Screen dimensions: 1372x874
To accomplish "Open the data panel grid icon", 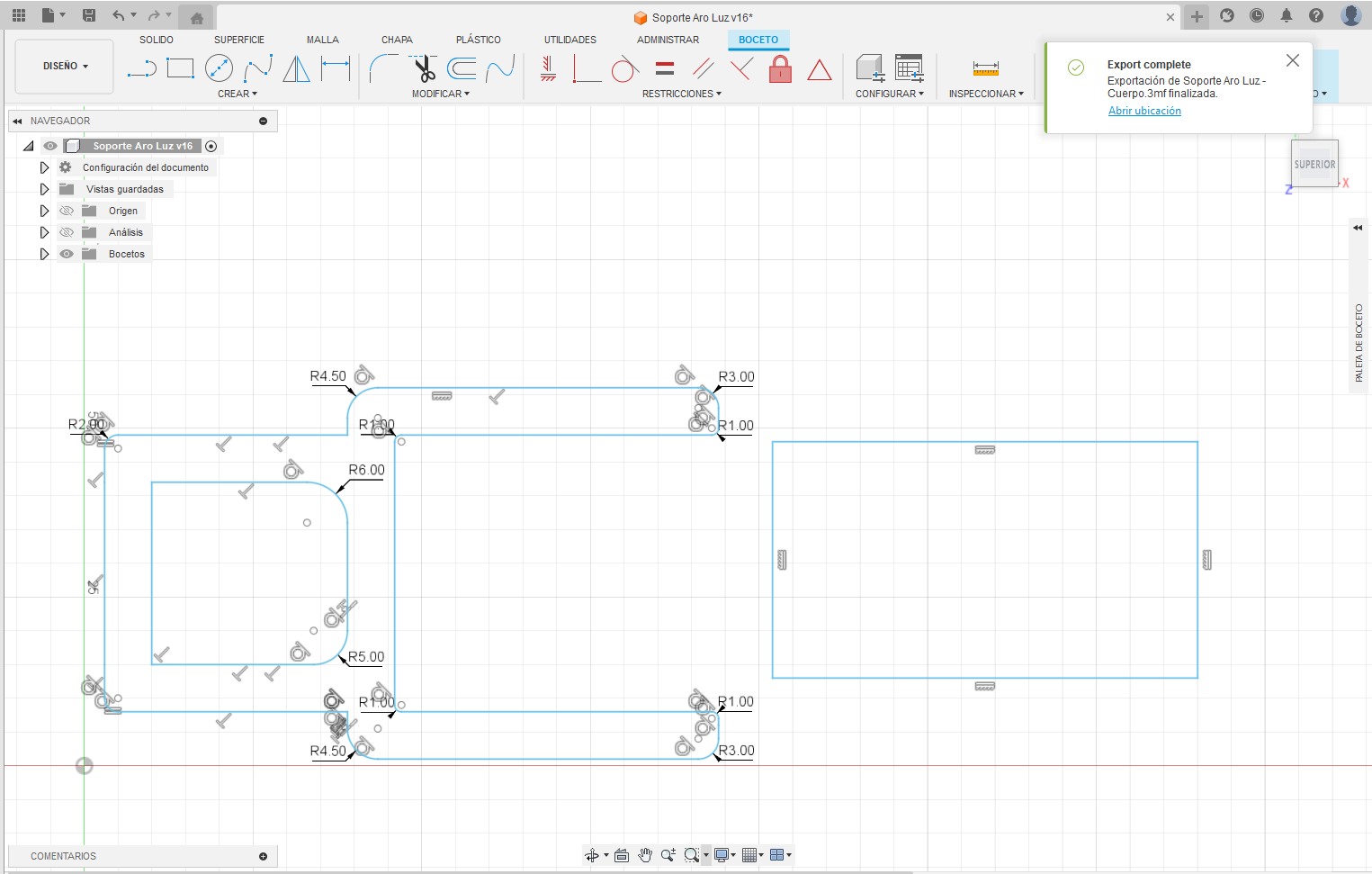I will [19, 15].
